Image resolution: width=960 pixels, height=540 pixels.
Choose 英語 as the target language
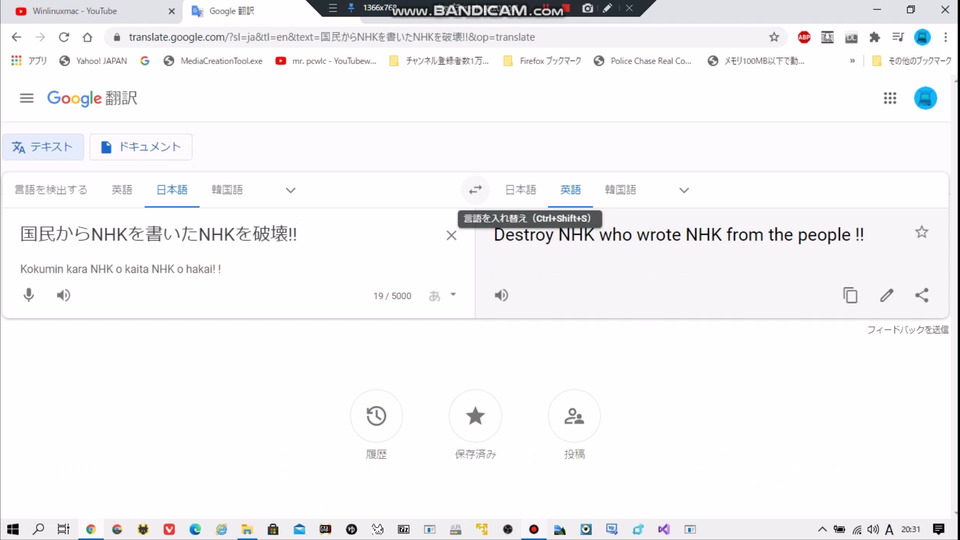pos(571,190)
